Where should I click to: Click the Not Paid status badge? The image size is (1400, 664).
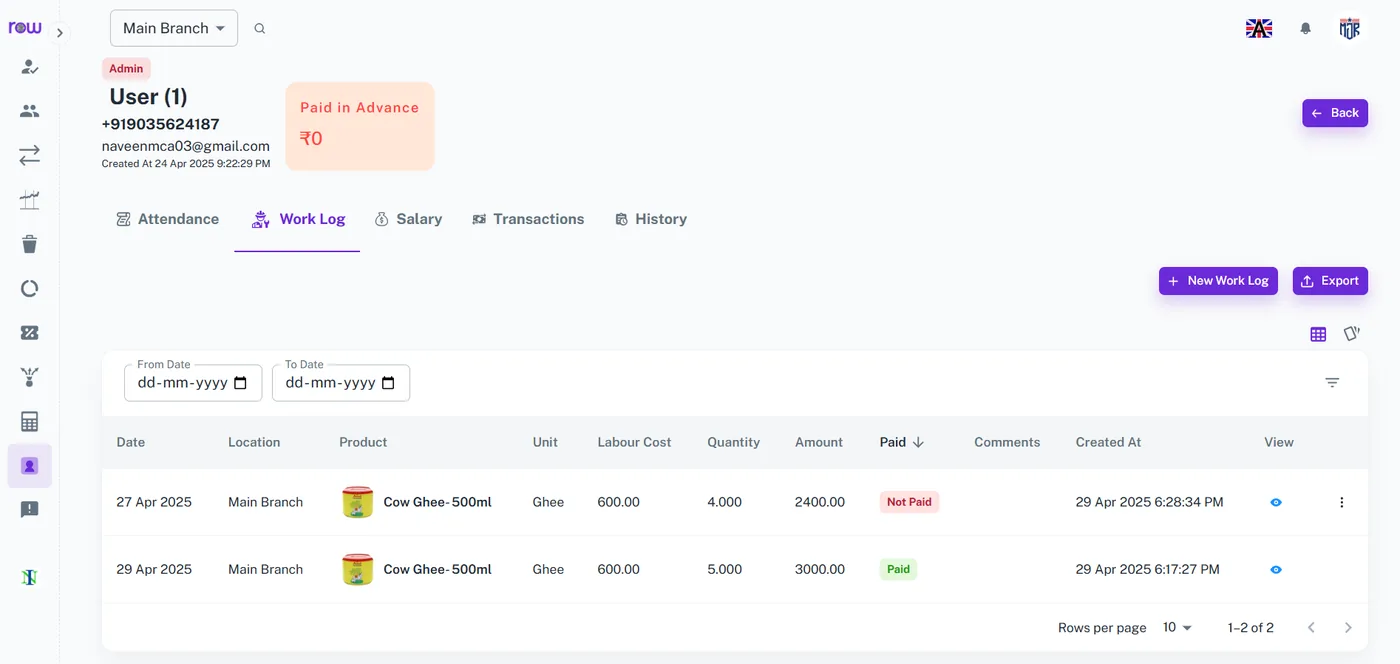(909, 502)
